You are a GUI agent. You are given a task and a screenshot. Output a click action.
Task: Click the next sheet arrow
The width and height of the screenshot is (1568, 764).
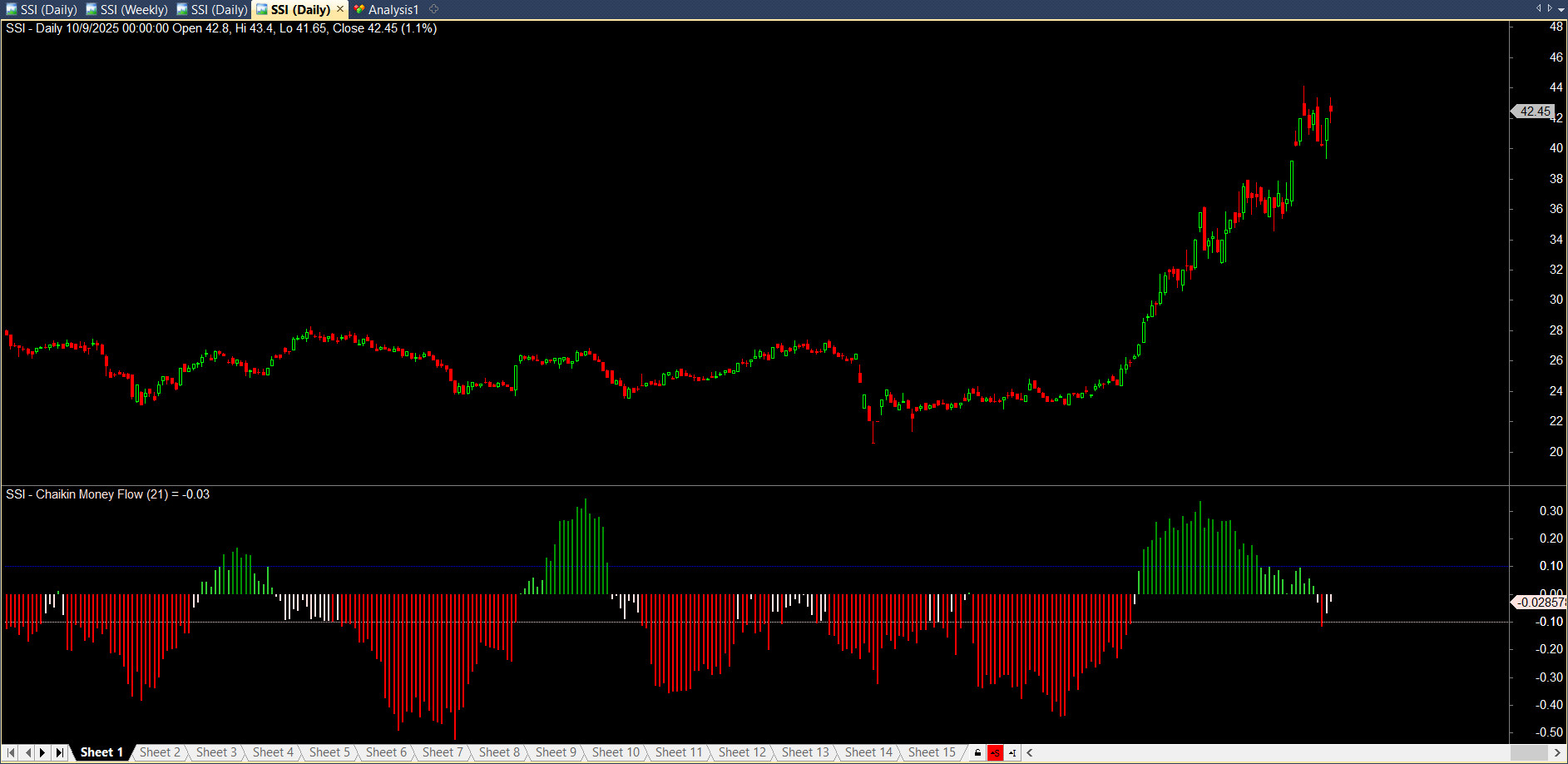[x=42, y=752]
